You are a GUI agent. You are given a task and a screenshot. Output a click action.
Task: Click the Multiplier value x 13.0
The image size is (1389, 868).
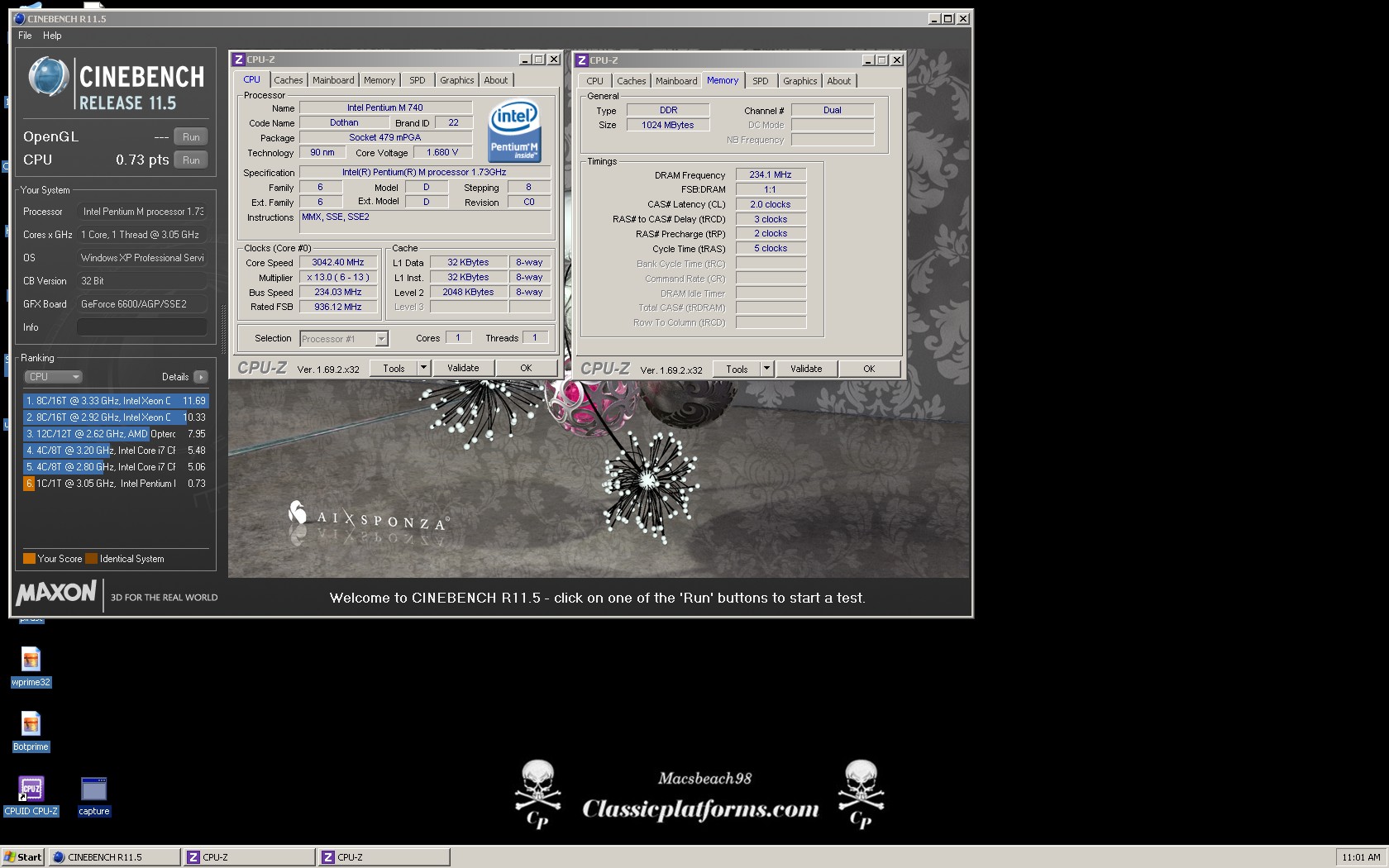338,277
